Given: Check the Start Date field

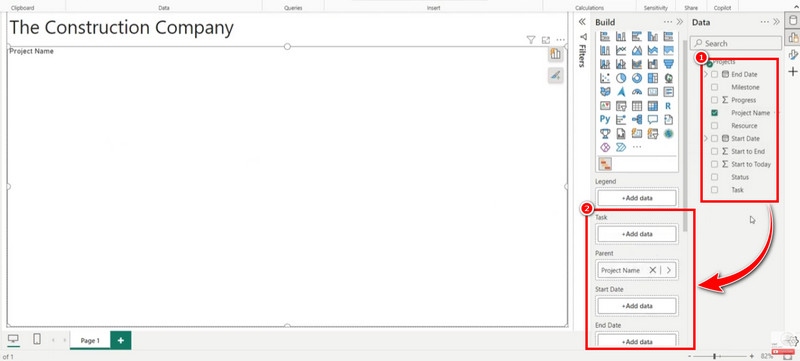Looking at the screenshot, I should click(x=714, y=138).
